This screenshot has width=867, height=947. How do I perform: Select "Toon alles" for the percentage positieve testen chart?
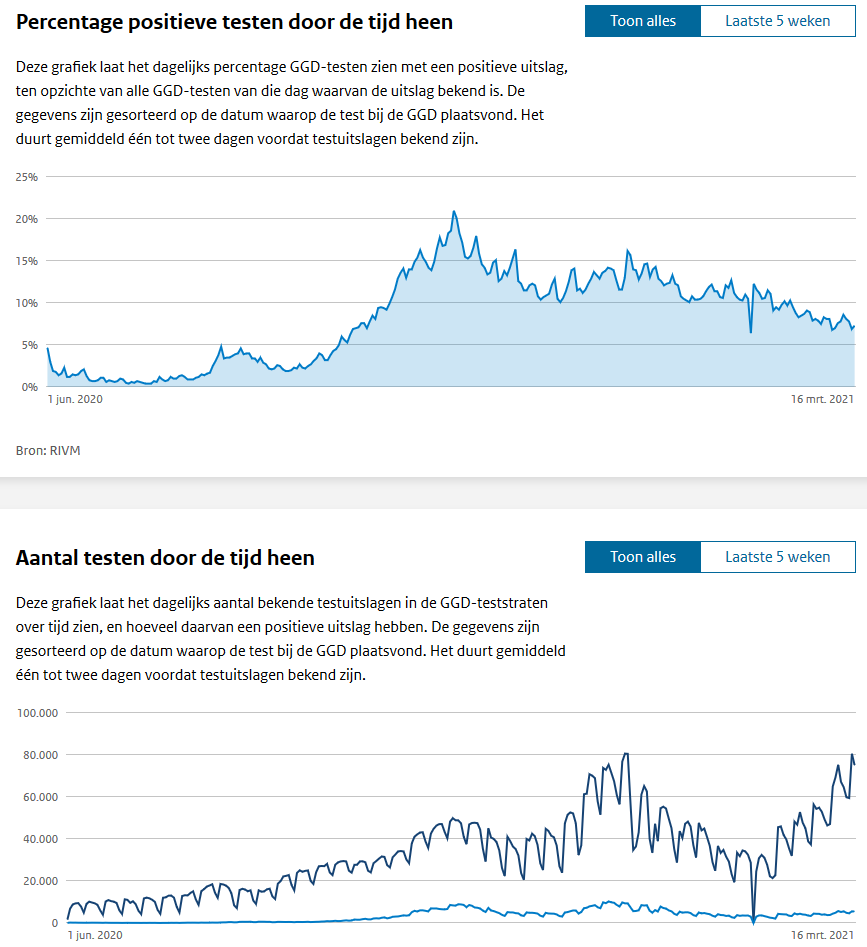tap(642, 21)
